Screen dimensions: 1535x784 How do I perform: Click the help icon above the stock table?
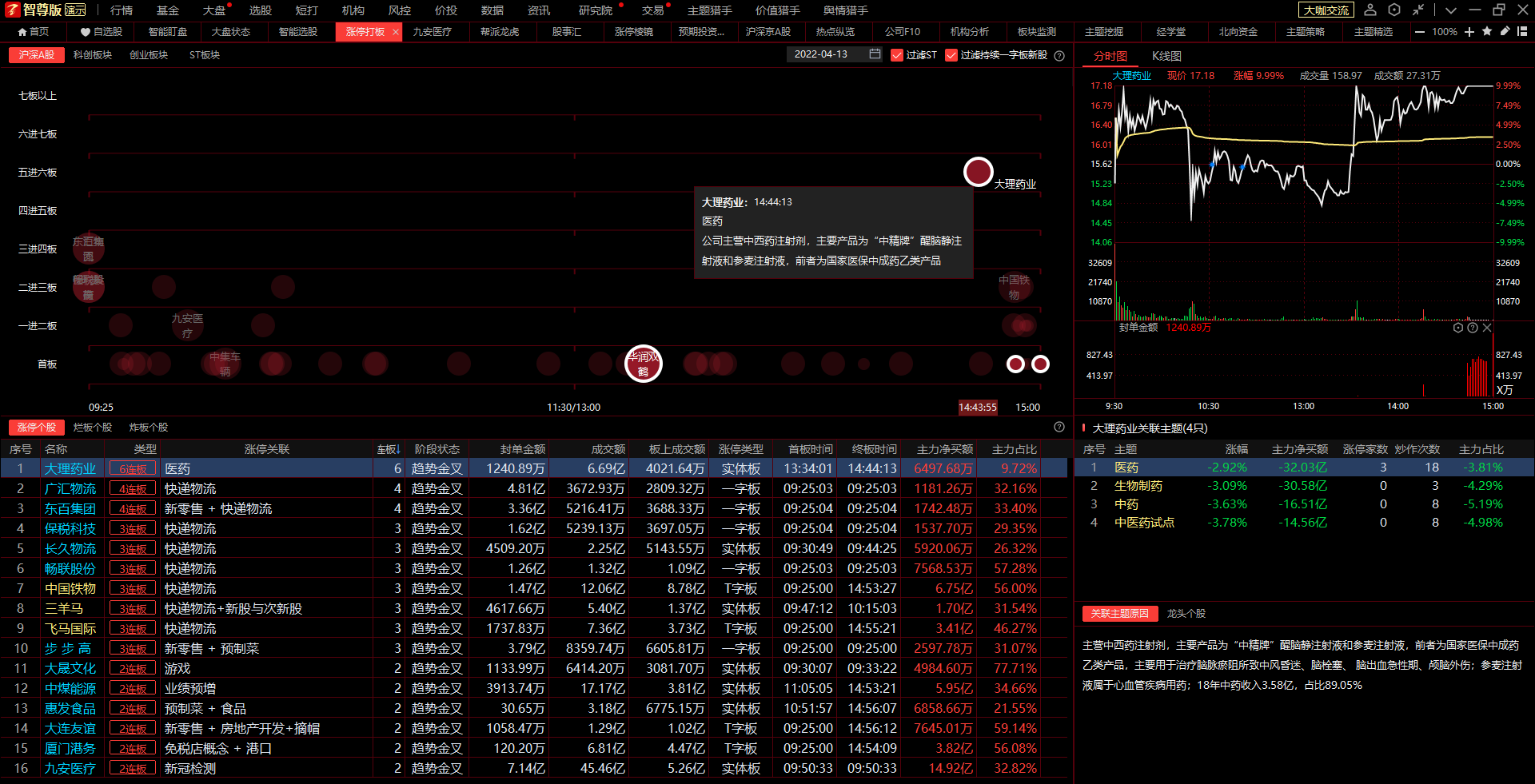point(1059,427)
